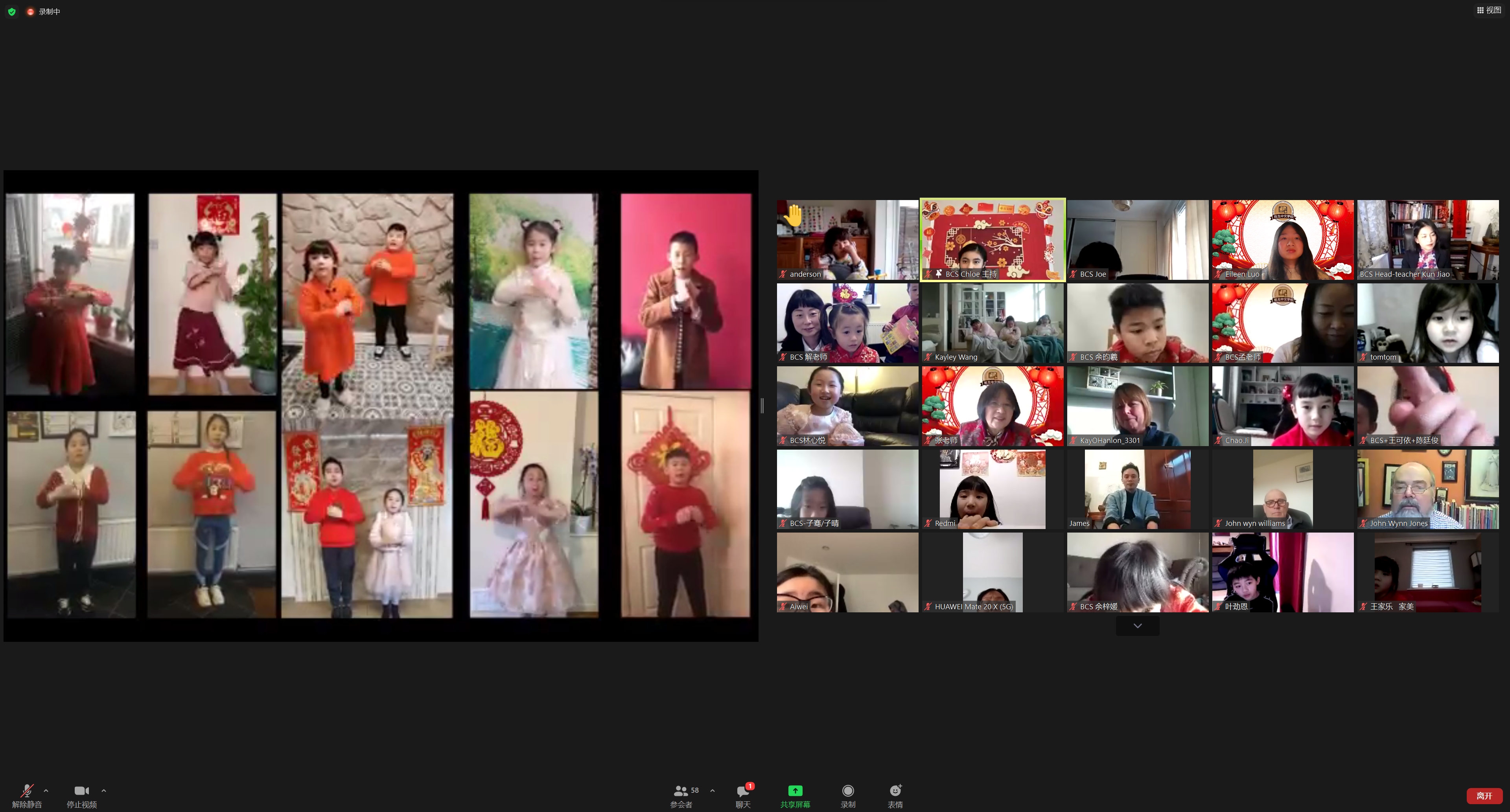Click the unmute microphone icon
The width and height of the screenshot is (1510, 812).
(26, 792)
